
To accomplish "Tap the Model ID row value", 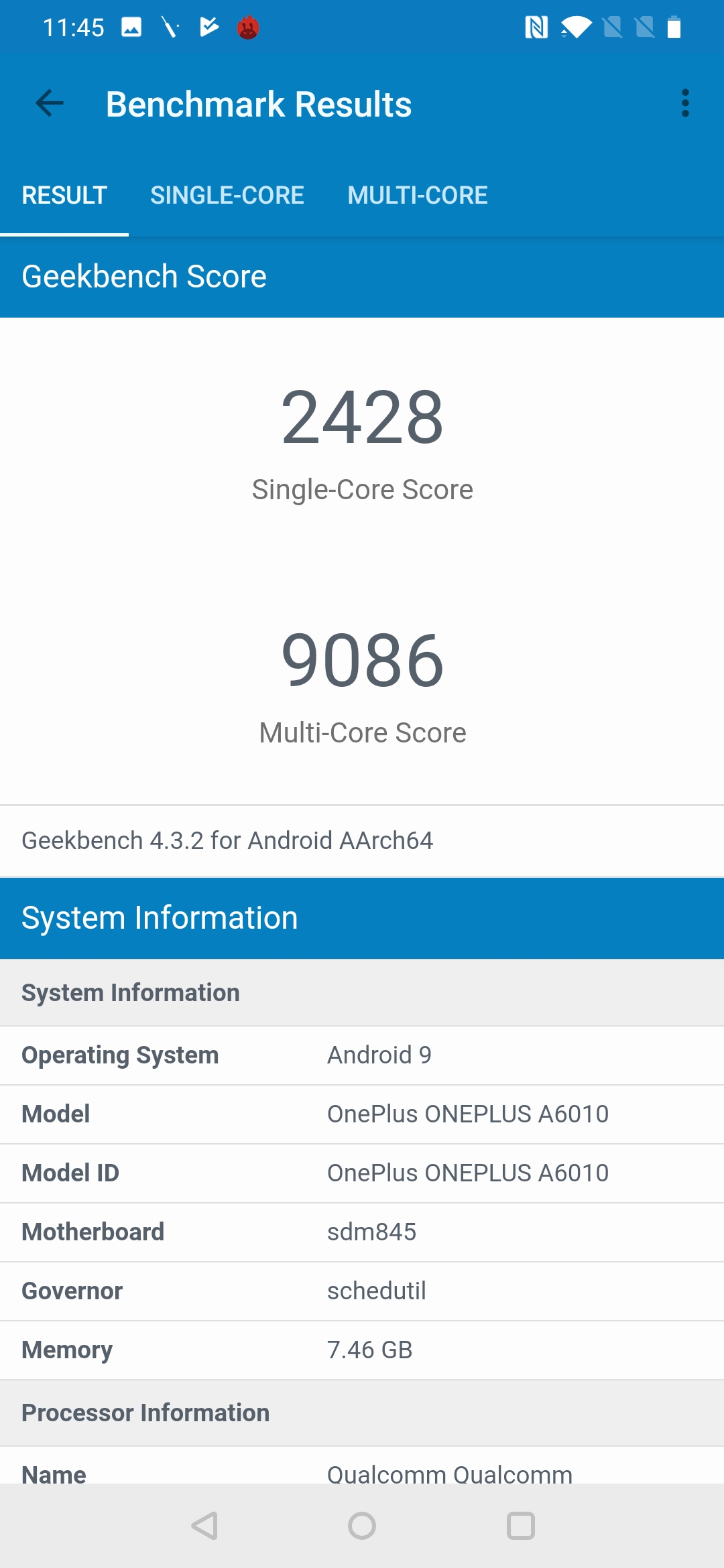I will (x=468, y=1173).
